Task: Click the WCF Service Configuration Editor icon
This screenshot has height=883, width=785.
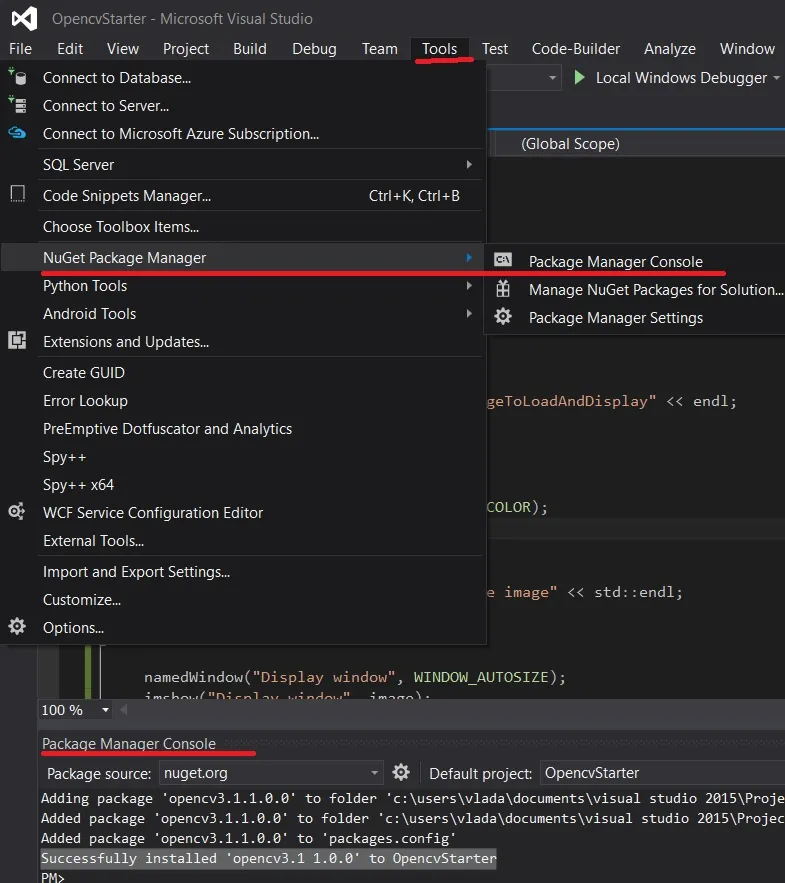Action: 16,511
